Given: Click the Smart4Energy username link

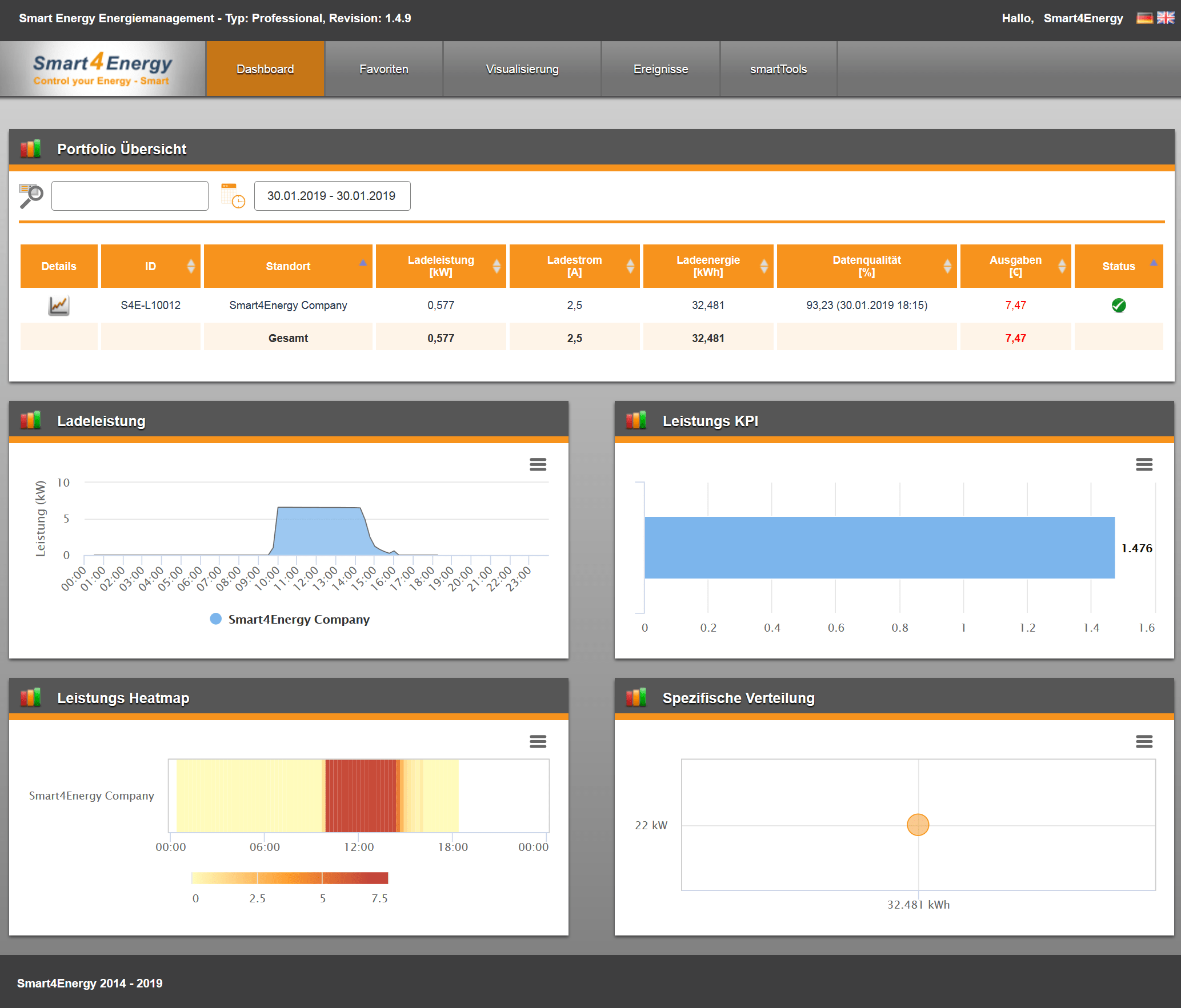Looking at the screenshot, I should coord(1083,18).
